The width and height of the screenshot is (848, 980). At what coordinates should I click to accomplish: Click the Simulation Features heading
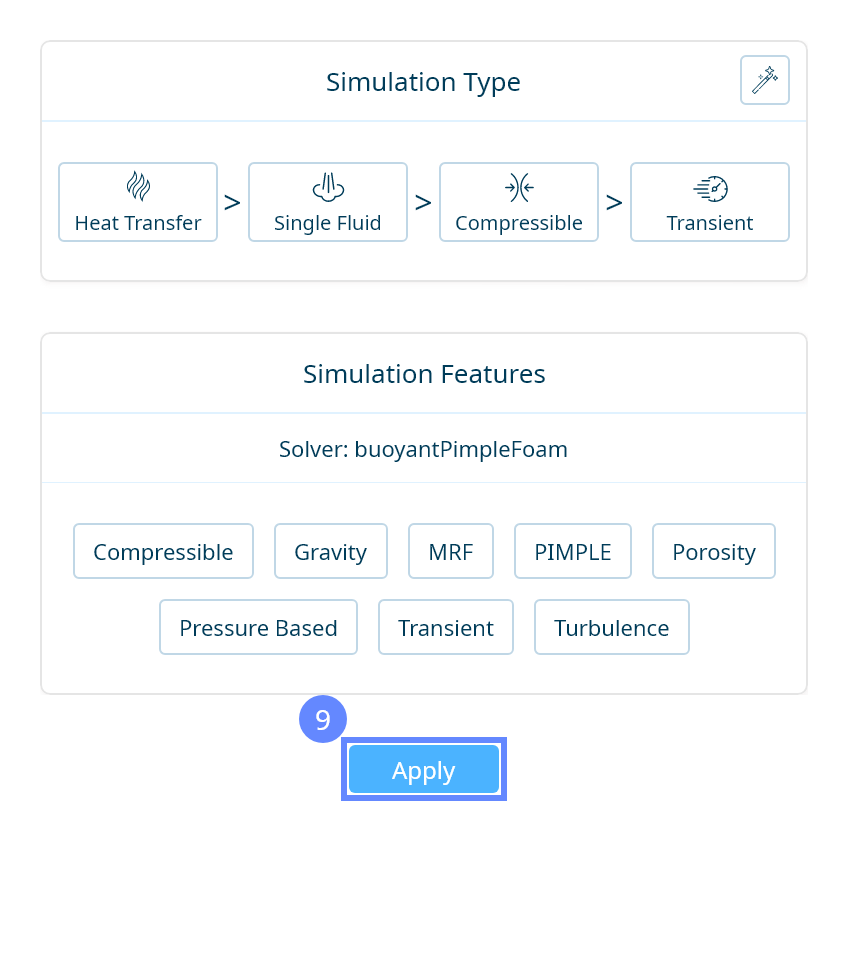(x=424, y=374)
